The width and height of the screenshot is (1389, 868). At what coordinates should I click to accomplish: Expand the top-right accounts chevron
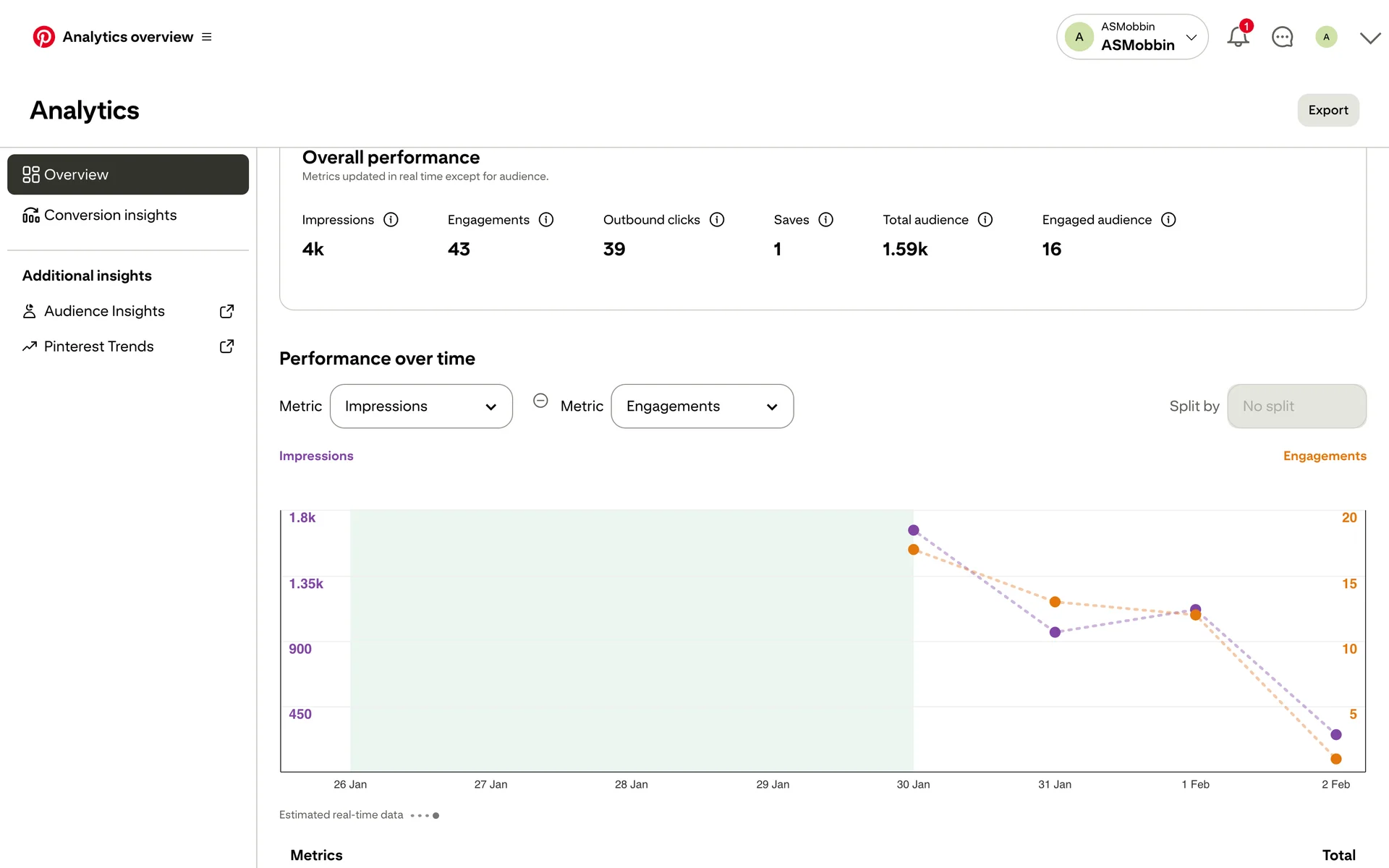coord(1369,38)
